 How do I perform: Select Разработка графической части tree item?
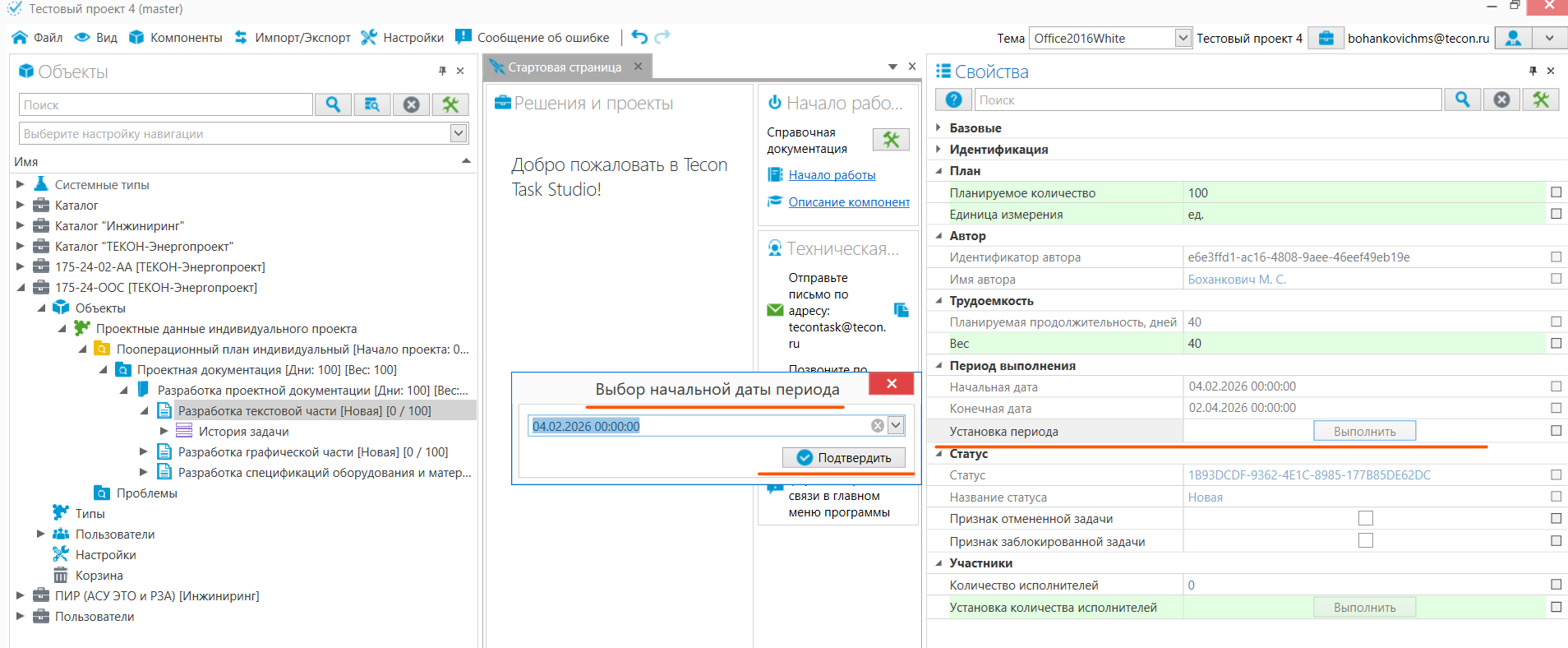pyautogui.click(x=312, y=452)
